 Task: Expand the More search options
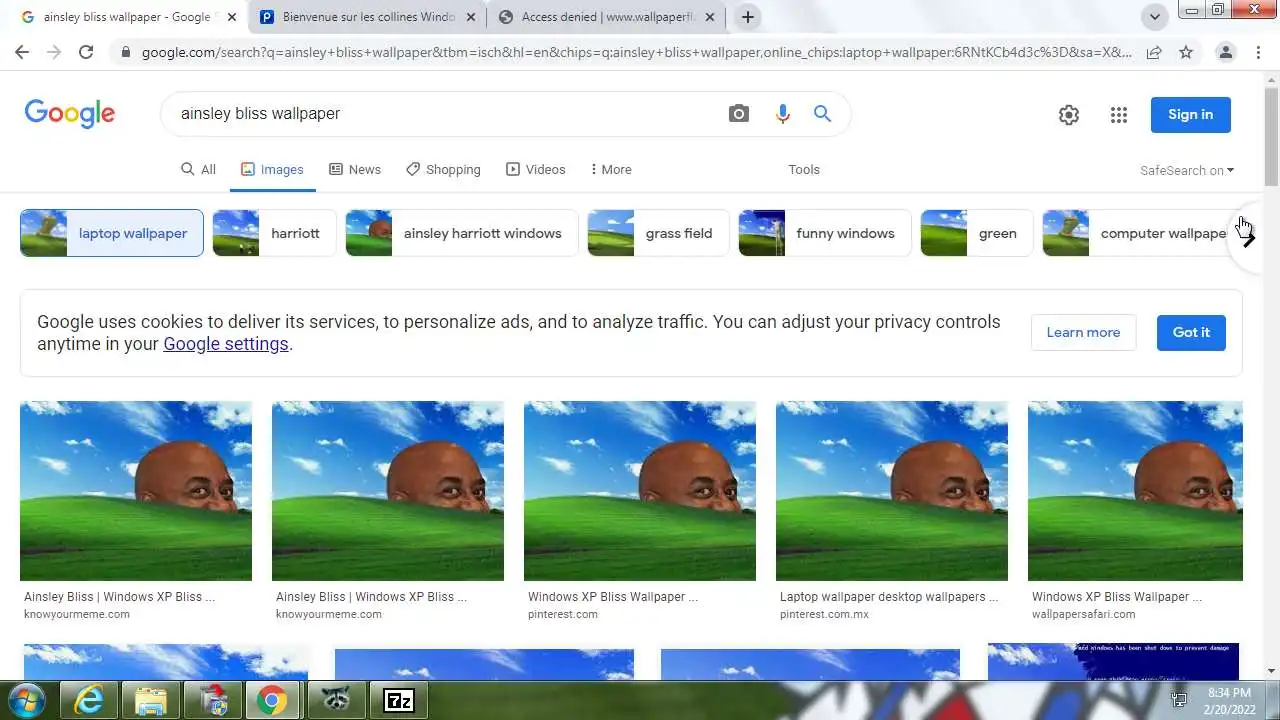611,170
